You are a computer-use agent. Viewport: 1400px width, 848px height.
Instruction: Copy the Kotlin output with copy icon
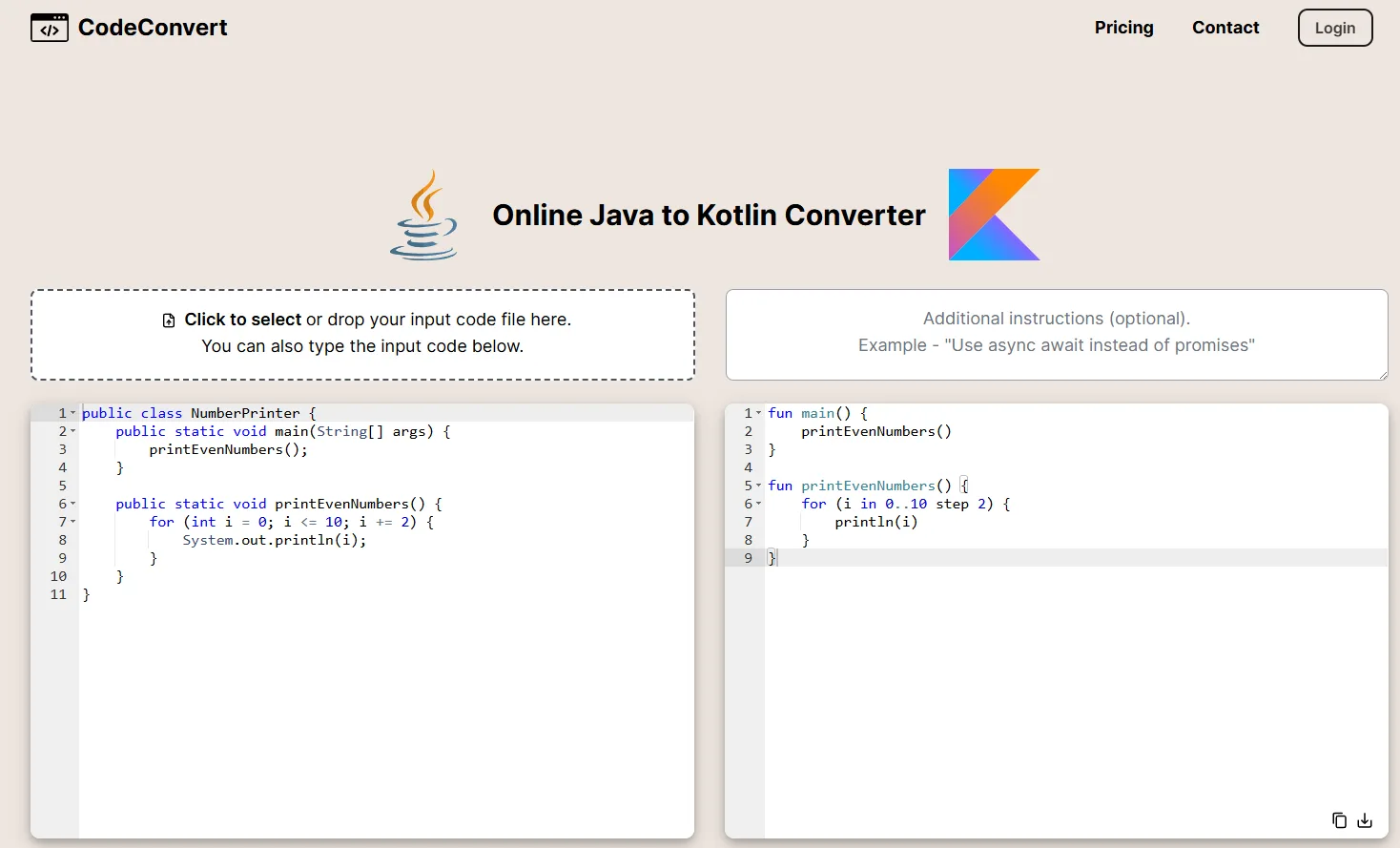[1339, 820]
